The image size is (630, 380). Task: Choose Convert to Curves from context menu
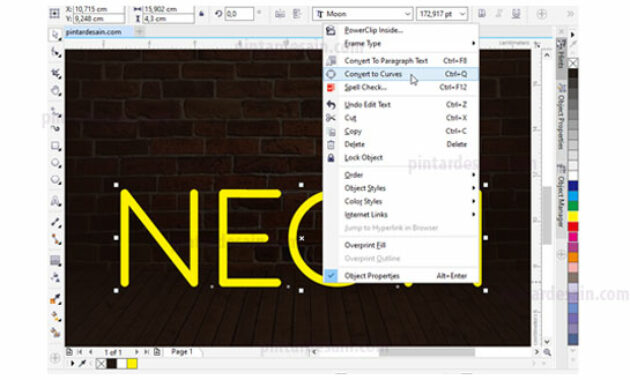[x=401, y=74]
